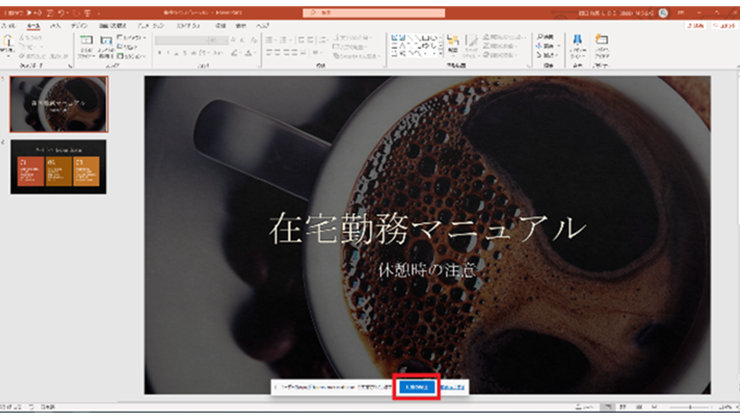Click the decrease indent icon
The width and height of the screenshot is (740, 417).
301,40
